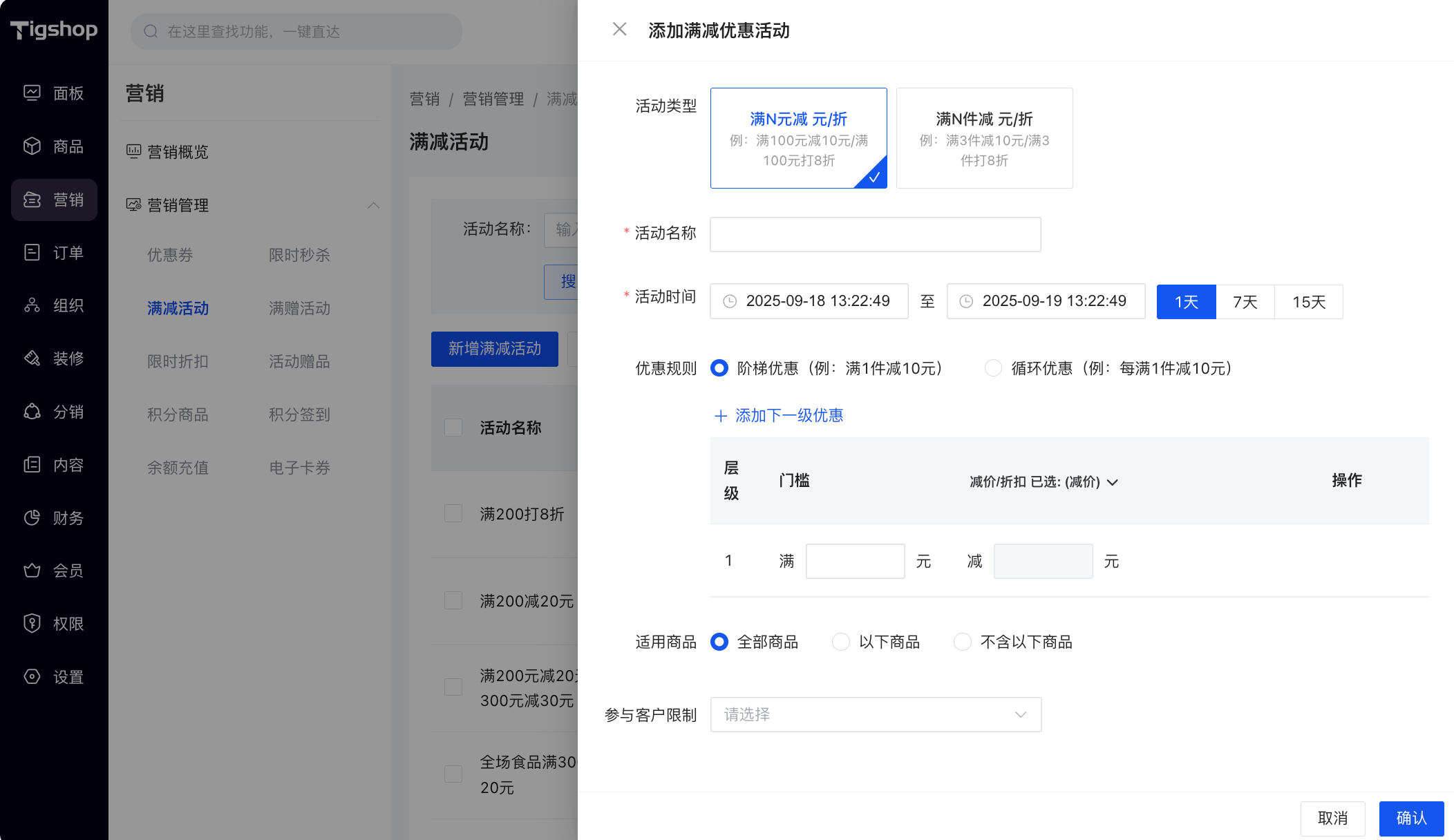Select the 循环优惠 radio button

click(x=993, y=368)
